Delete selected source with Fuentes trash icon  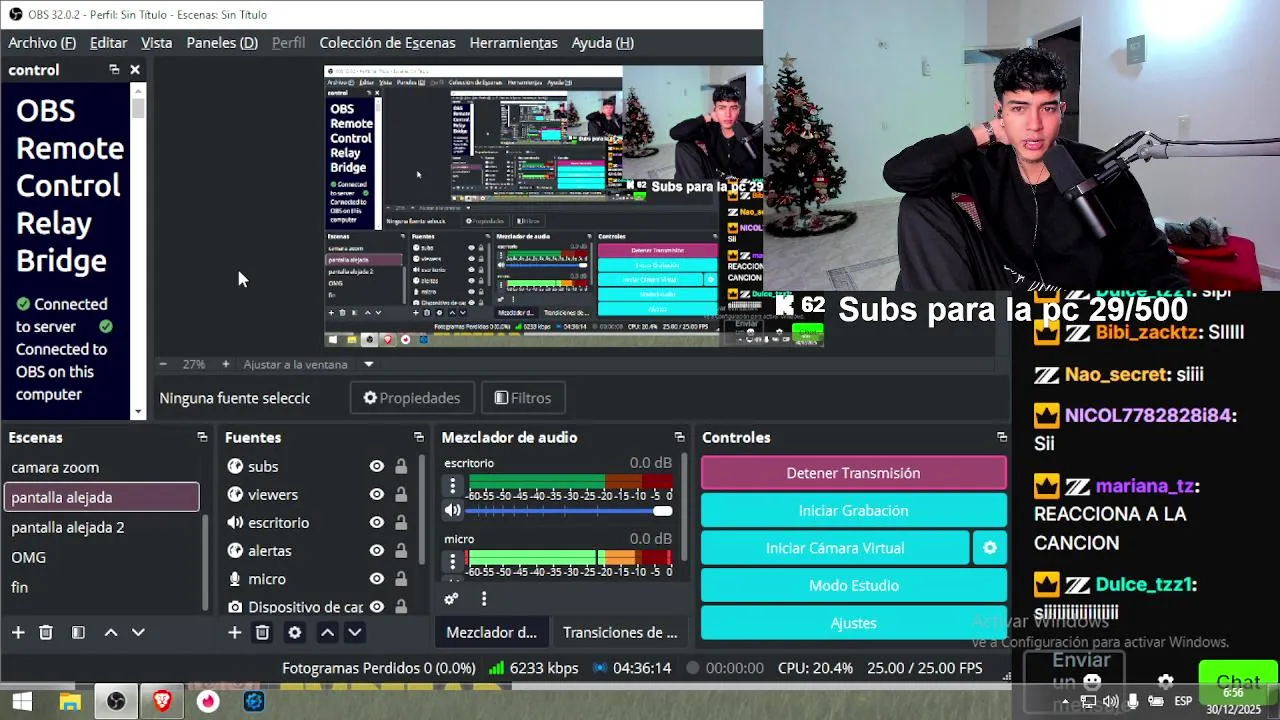(x=262, y=632)
